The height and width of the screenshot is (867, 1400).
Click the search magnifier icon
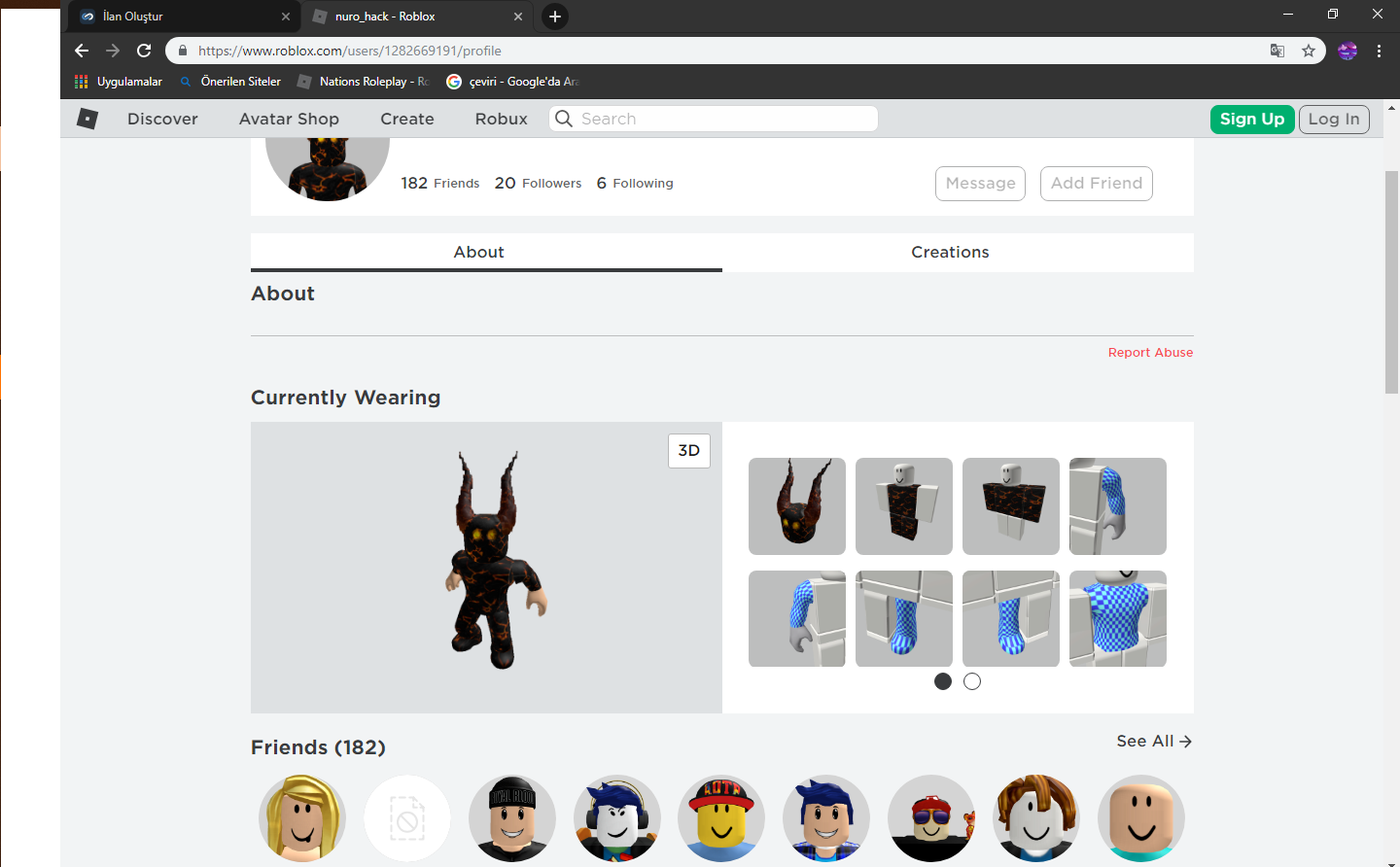pos(564,119)
